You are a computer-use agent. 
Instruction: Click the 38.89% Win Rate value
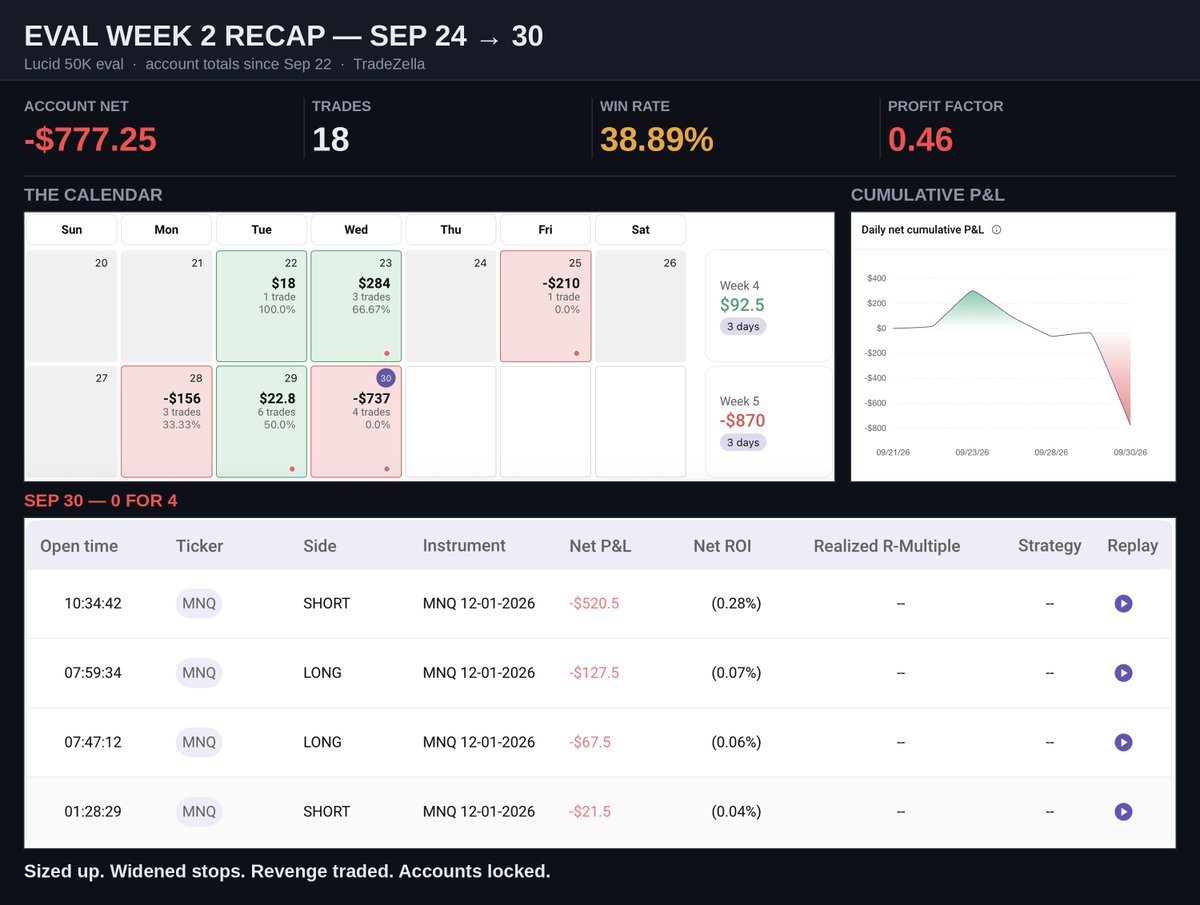pos(657,140)
